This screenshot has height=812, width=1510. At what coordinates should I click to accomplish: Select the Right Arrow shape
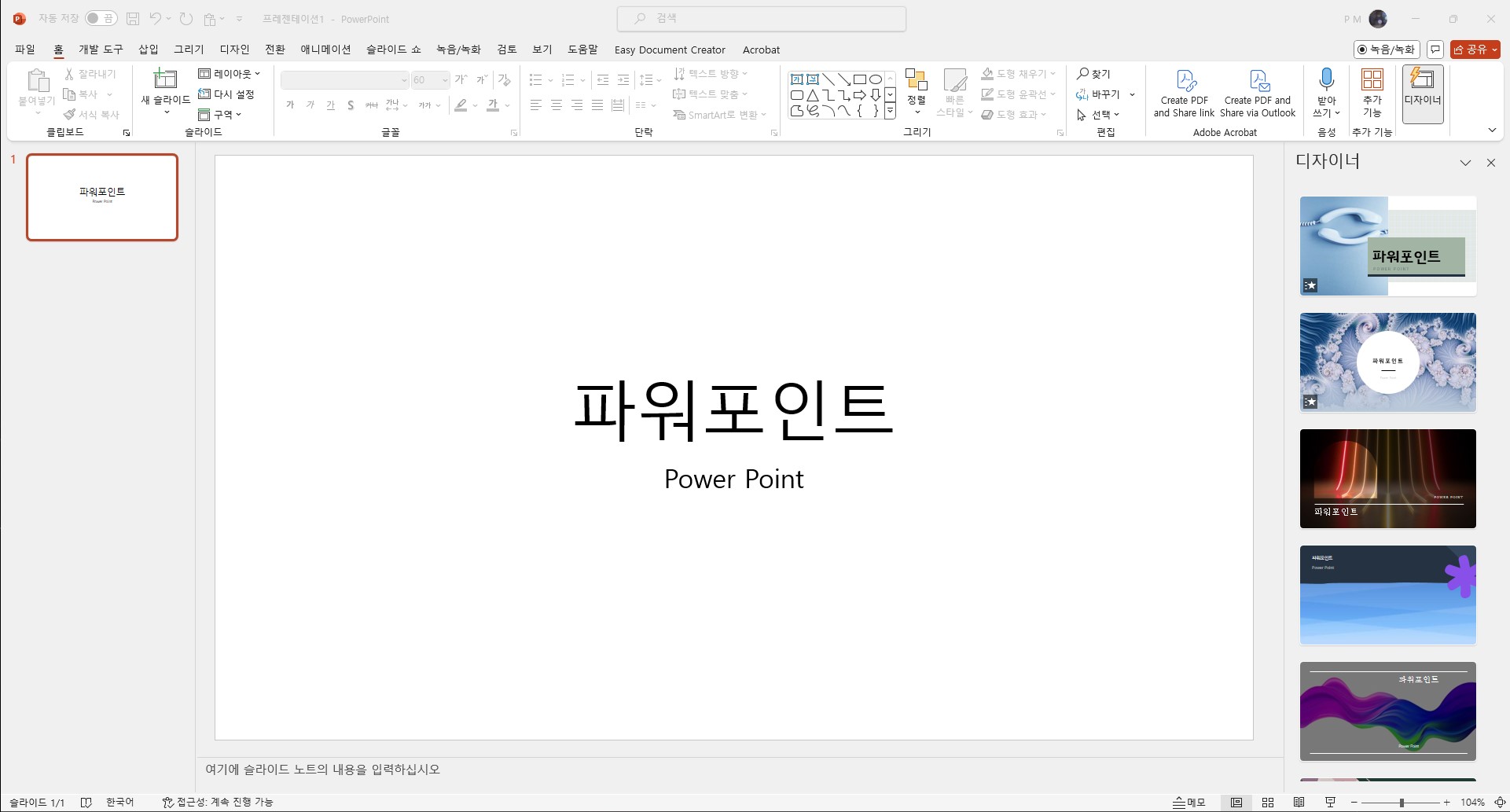(x=860, y=95)
